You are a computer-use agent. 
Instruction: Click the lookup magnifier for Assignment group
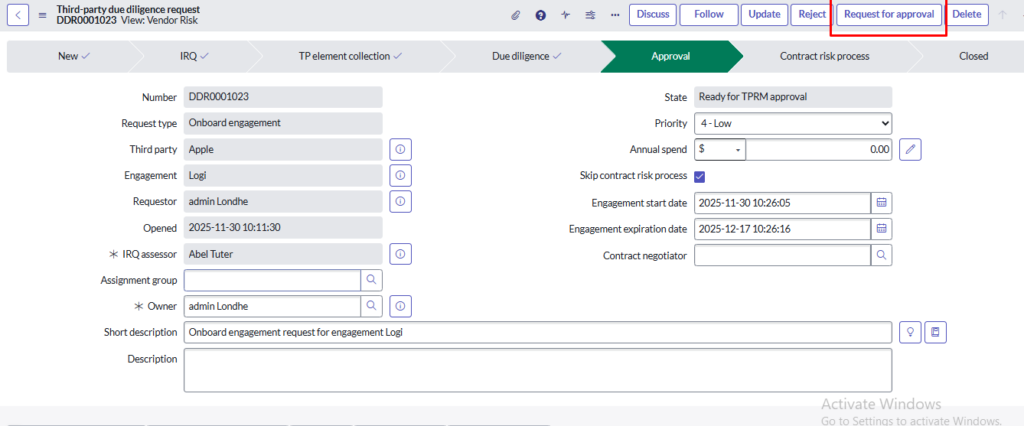(371, 279)
